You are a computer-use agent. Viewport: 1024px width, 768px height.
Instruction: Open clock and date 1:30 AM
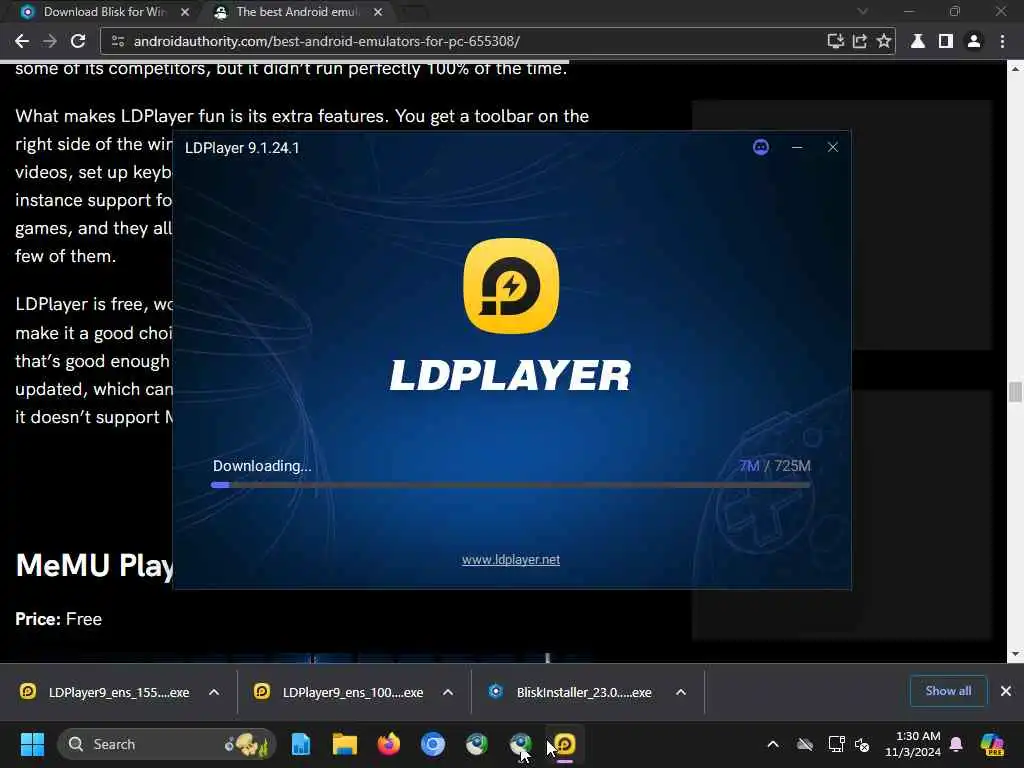(913, 744)
